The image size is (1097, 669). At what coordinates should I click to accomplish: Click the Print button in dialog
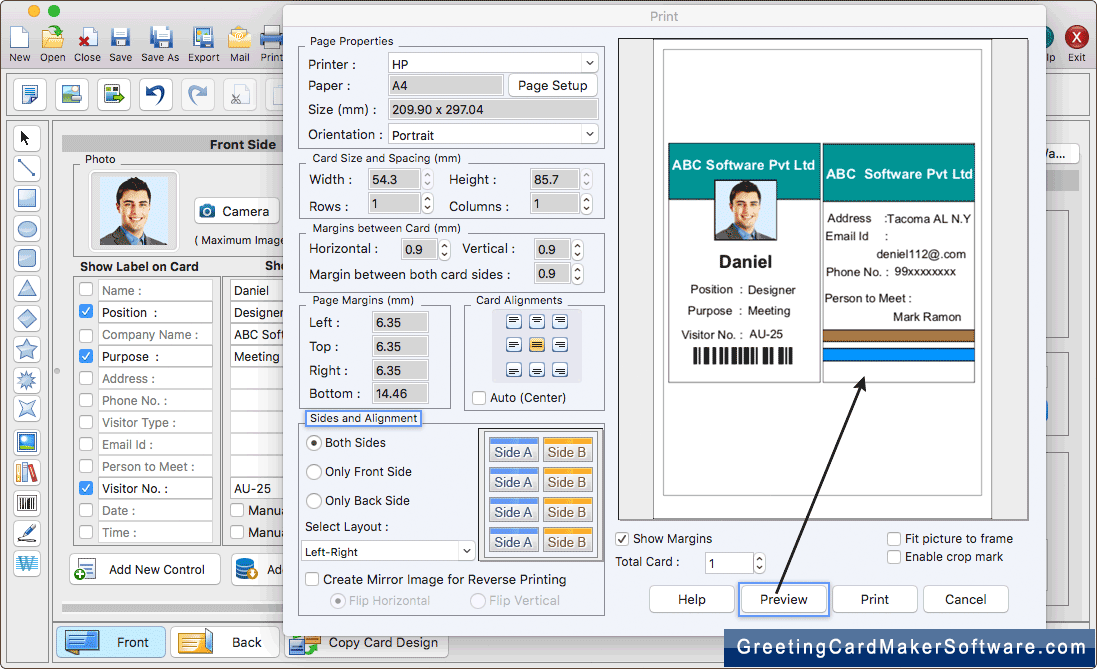875,599
